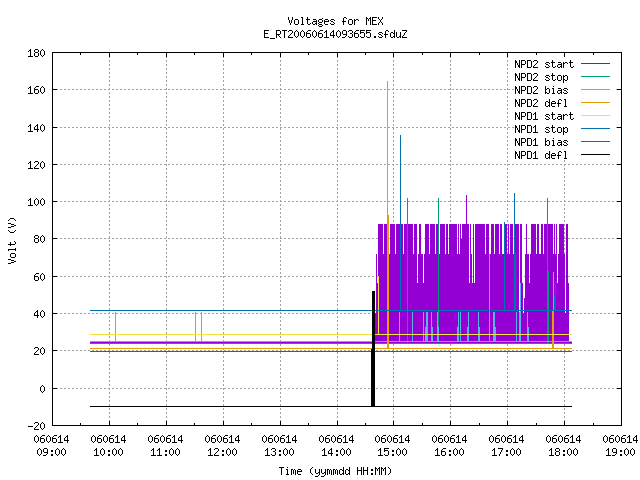The height and width of the screenshot is (480, 640).
Task: Click the x-axis tick label 060614 17:00
Action: point(507,446)
